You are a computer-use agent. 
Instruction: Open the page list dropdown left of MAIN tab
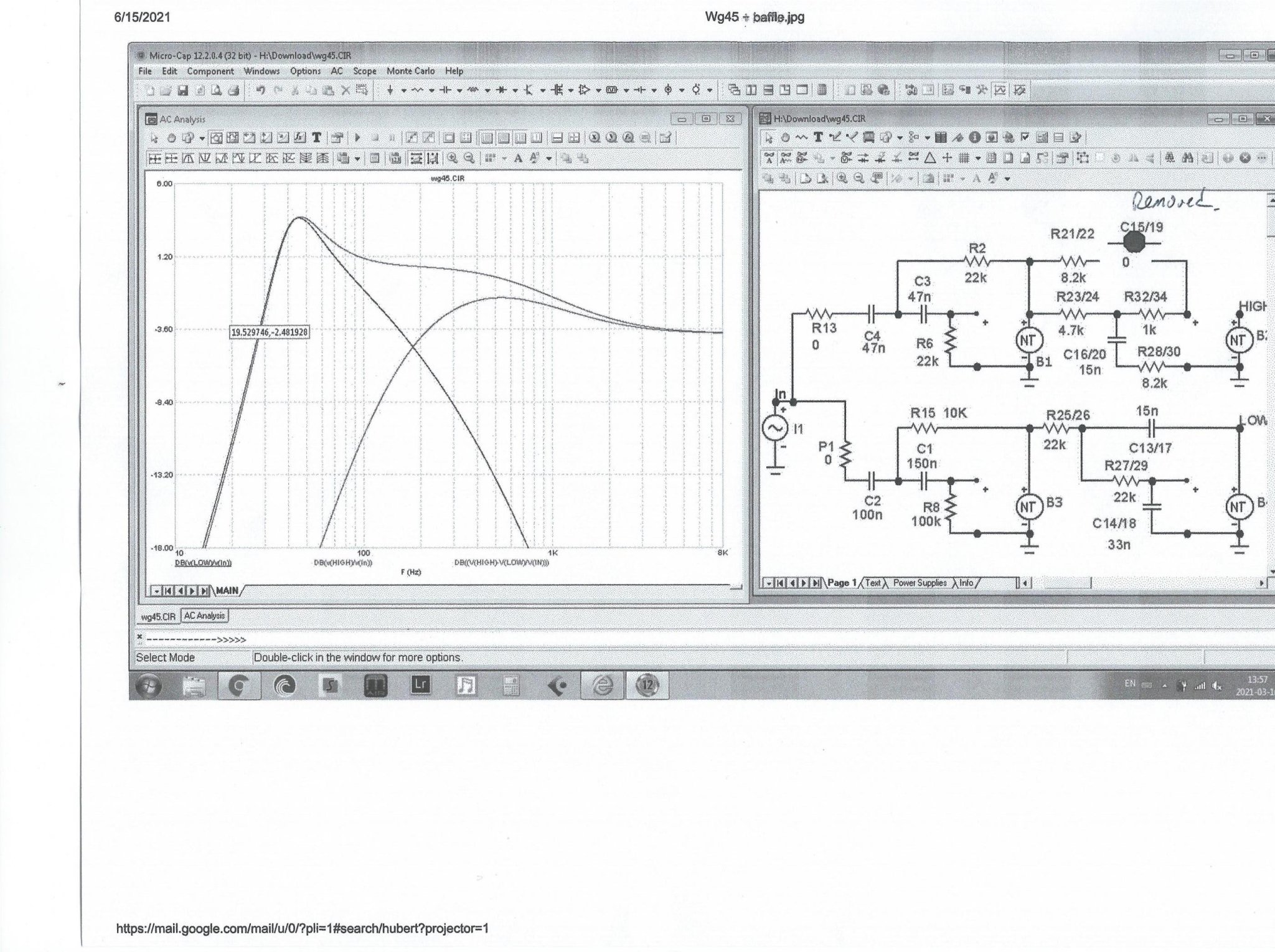point(156,590)
